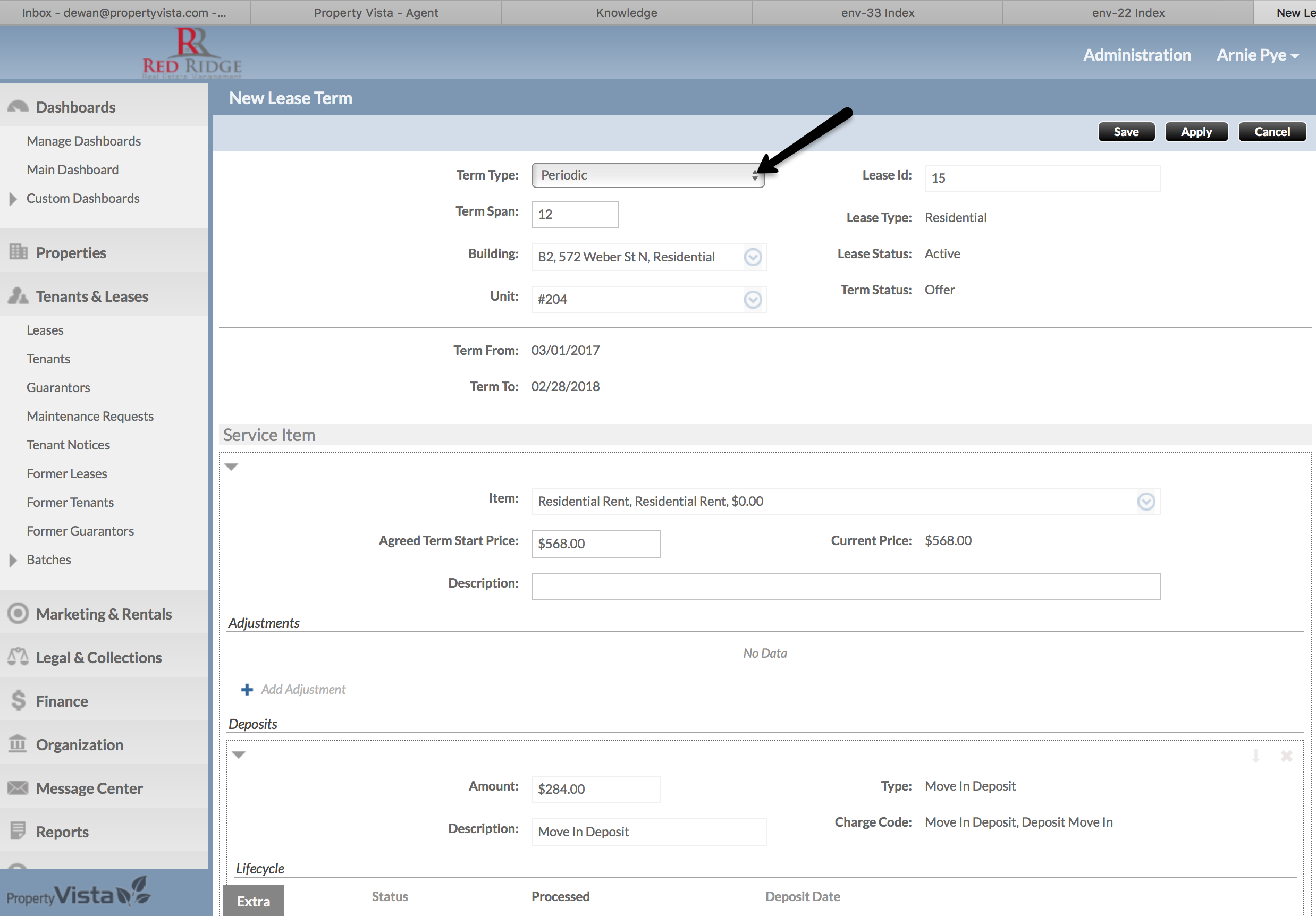Click the Properties building icon

[19, 252]
